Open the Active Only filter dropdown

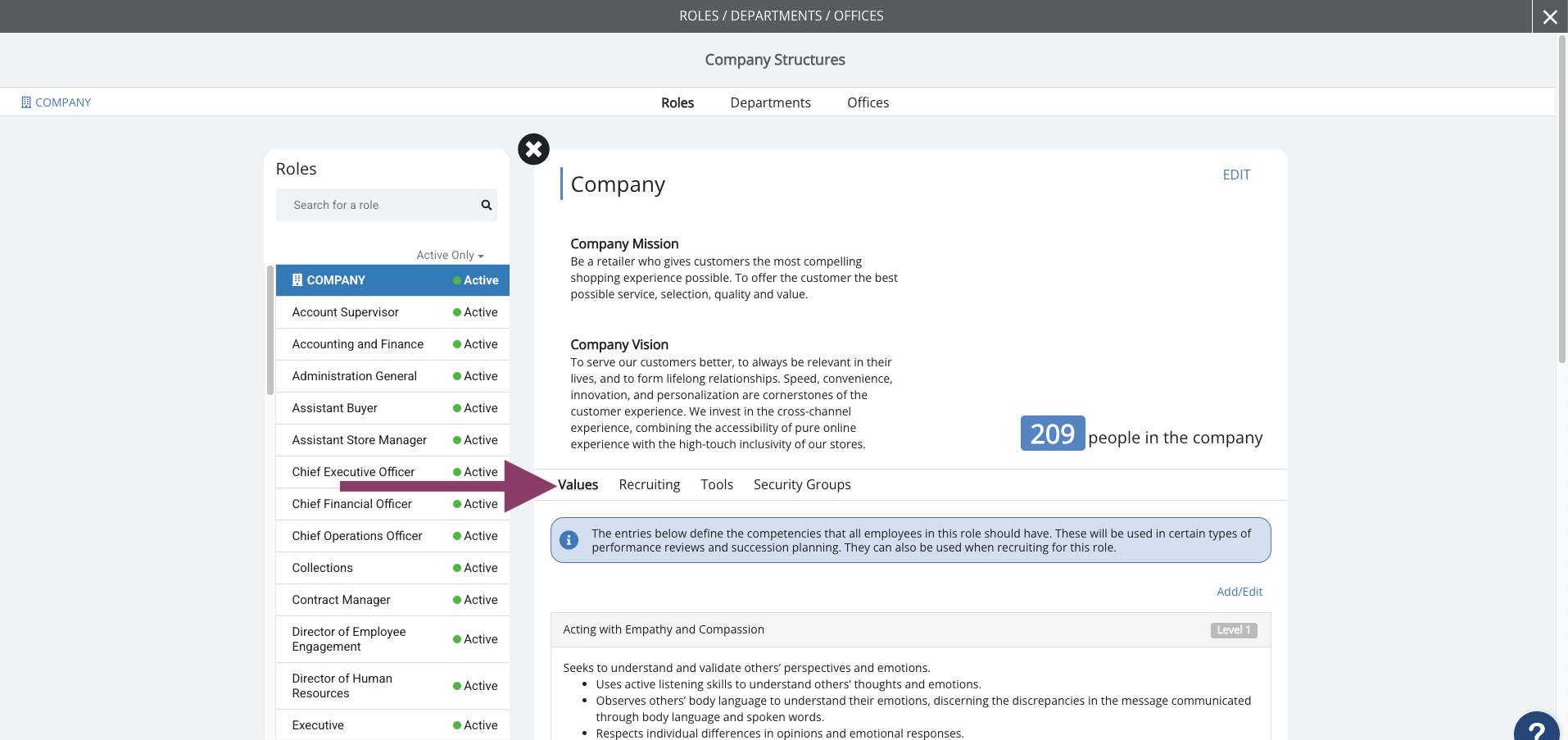(450, 255)
